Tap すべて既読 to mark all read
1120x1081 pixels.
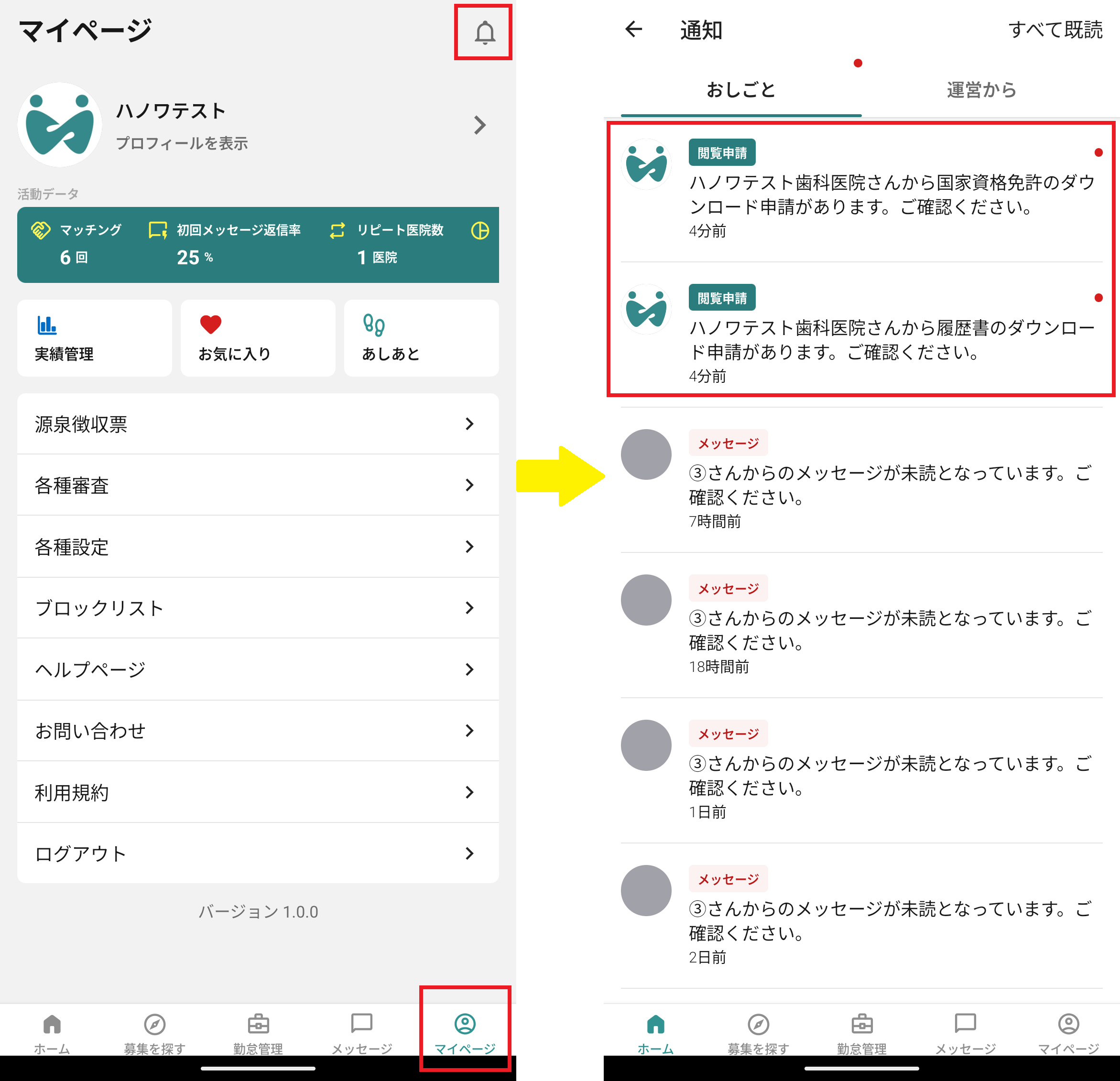1055,29
